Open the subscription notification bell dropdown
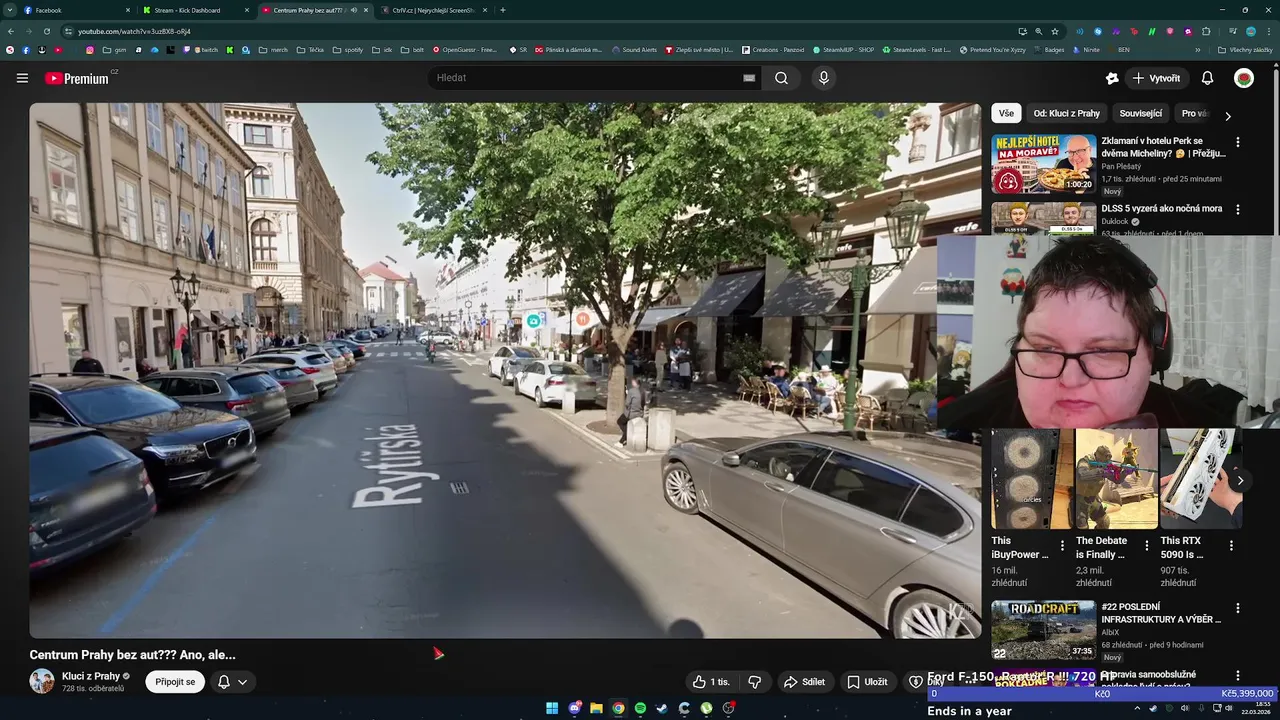 point(232,682)
